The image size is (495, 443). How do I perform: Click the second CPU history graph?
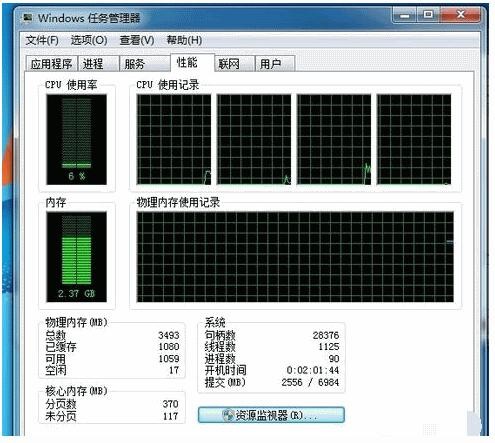(254, 139)
